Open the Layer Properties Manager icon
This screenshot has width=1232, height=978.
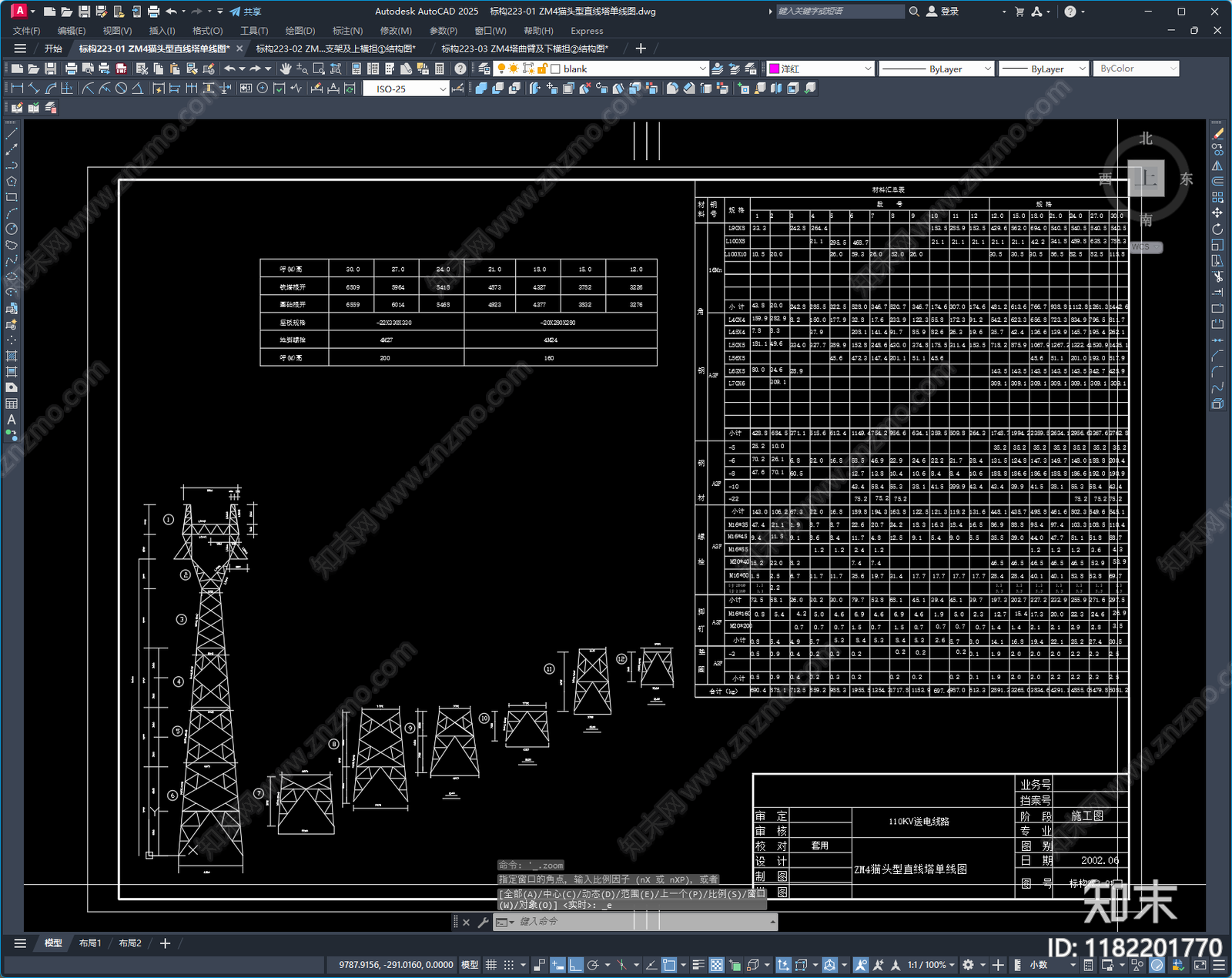484,69
